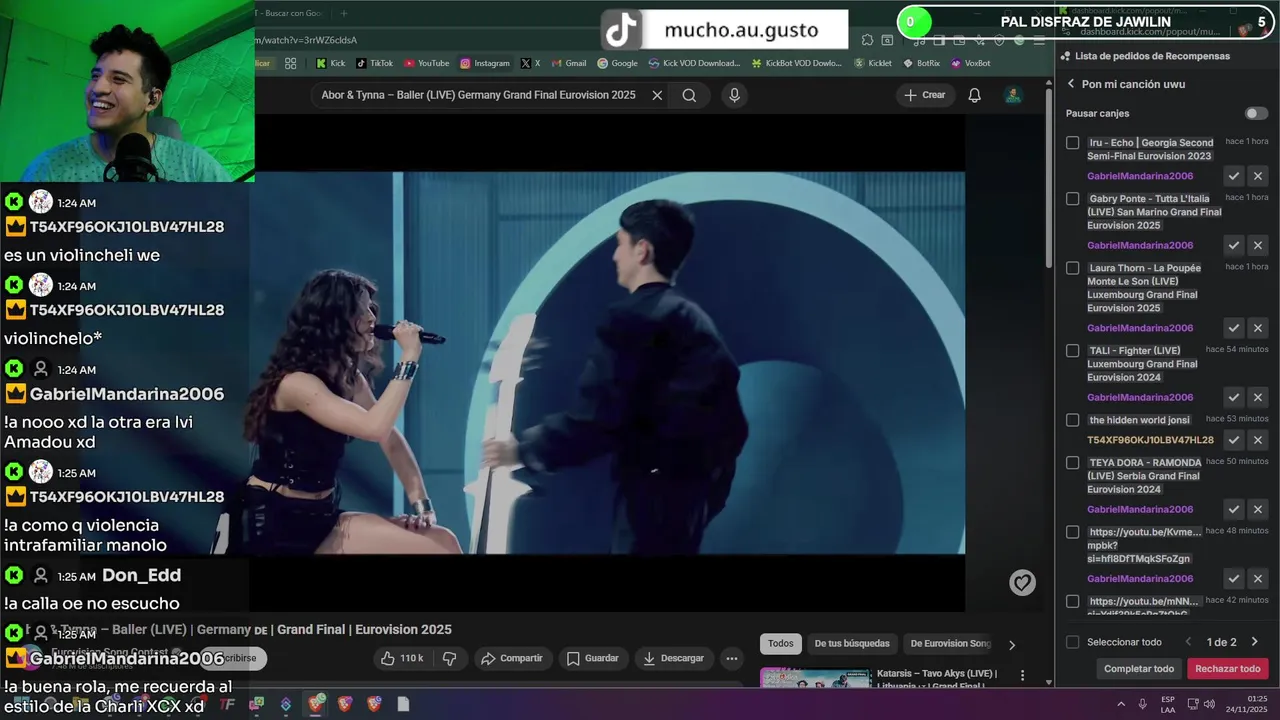The height and width of the screenshot is (720, 1280).
Task: Click Completar todo button
Action: click(1139, 669)
